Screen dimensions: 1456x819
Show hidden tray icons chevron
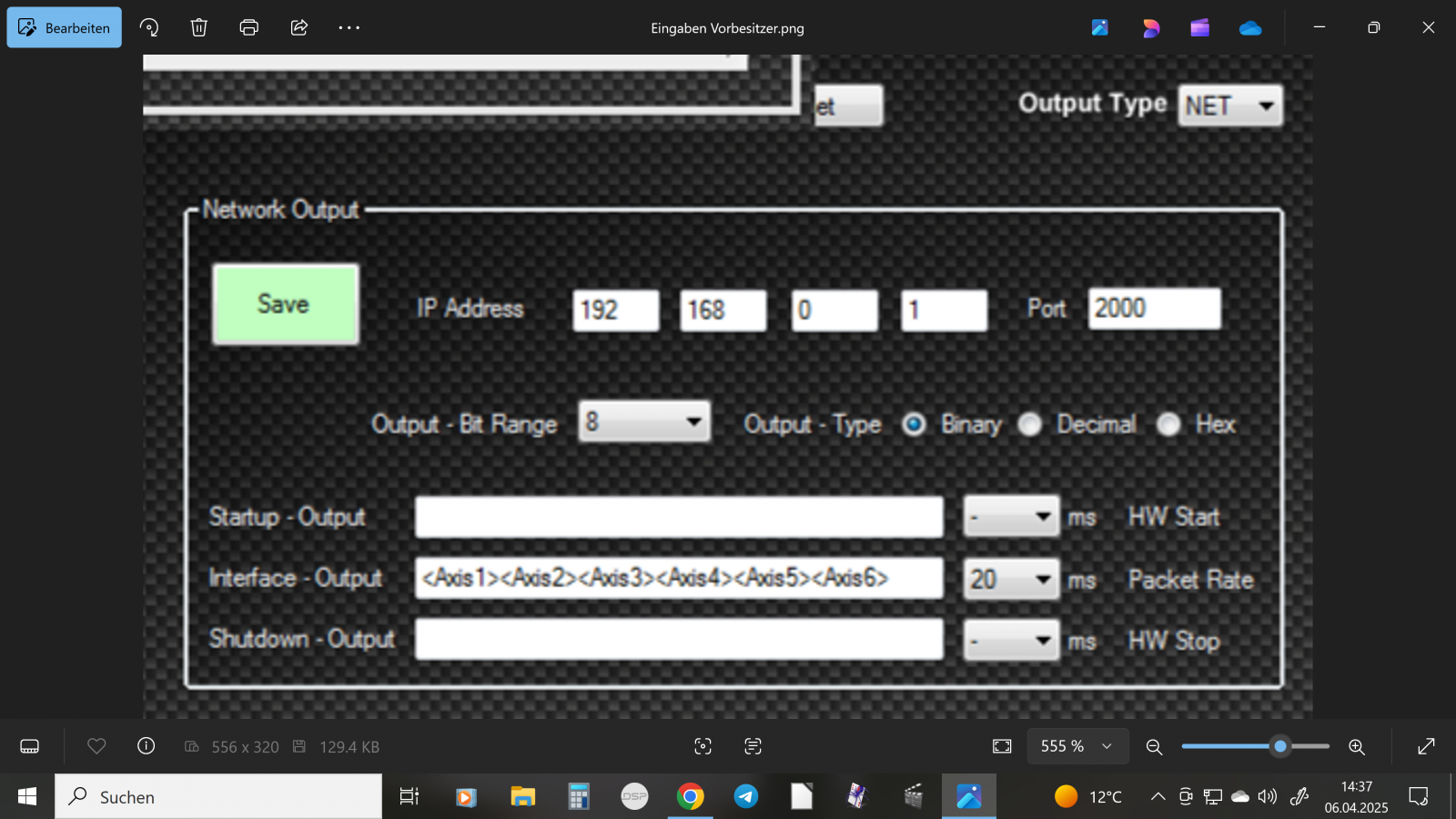coord(1158,797)
